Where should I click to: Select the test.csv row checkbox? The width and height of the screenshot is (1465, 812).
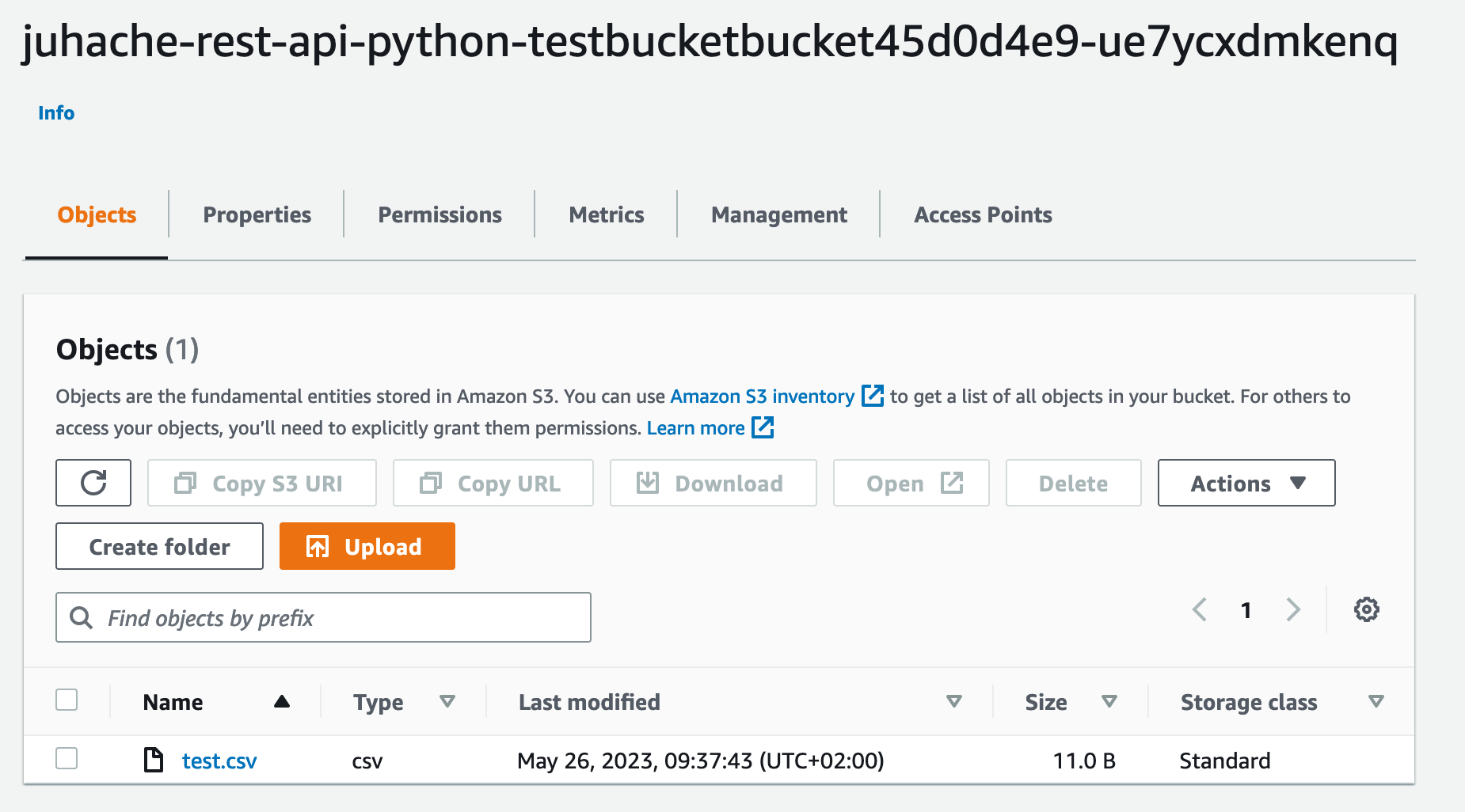coord(67,758)
